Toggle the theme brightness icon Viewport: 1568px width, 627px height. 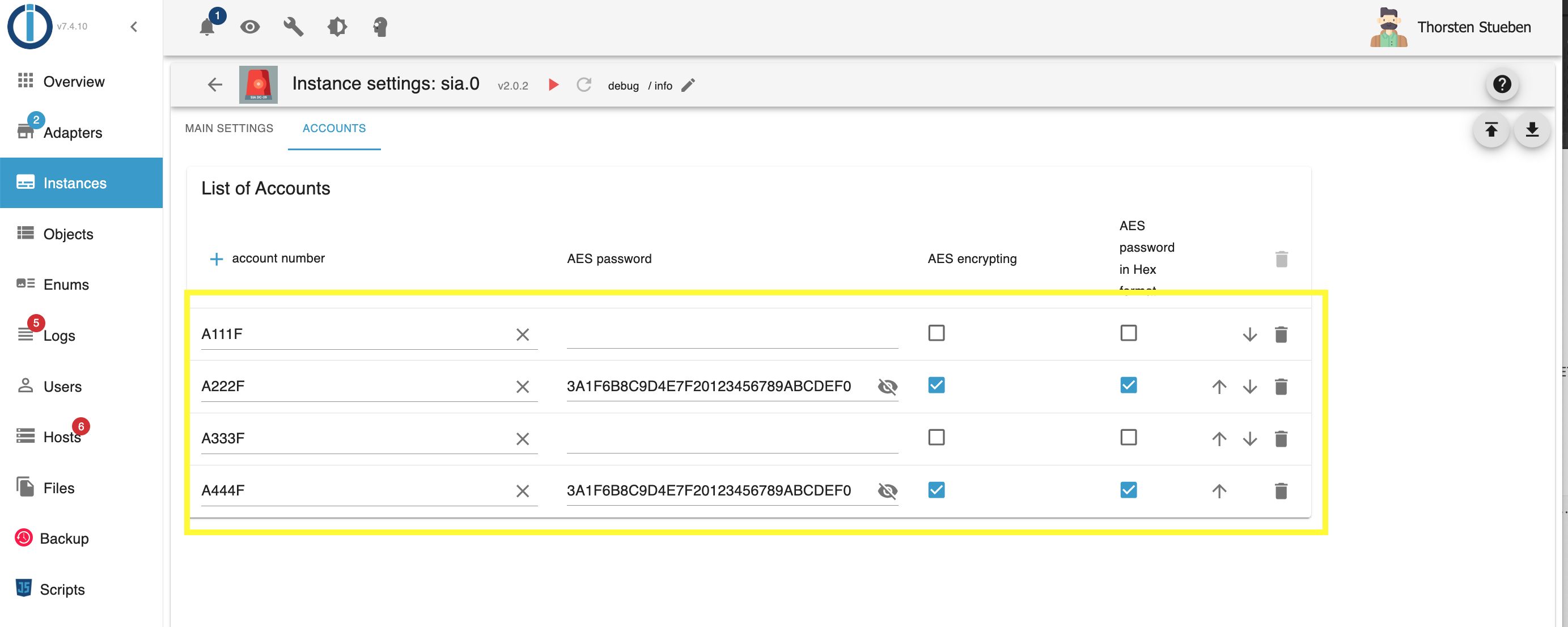click(337, 27)
